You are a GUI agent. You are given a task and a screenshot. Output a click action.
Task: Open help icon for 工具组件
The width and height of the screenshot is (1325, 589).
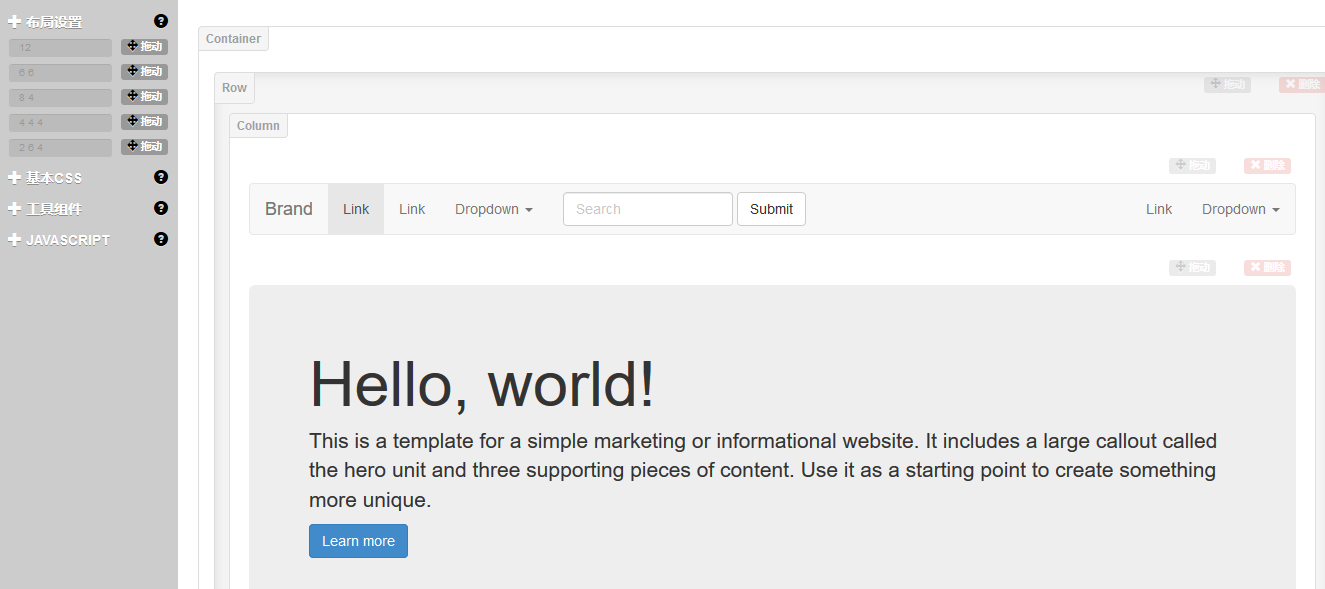tap(161, 208)
